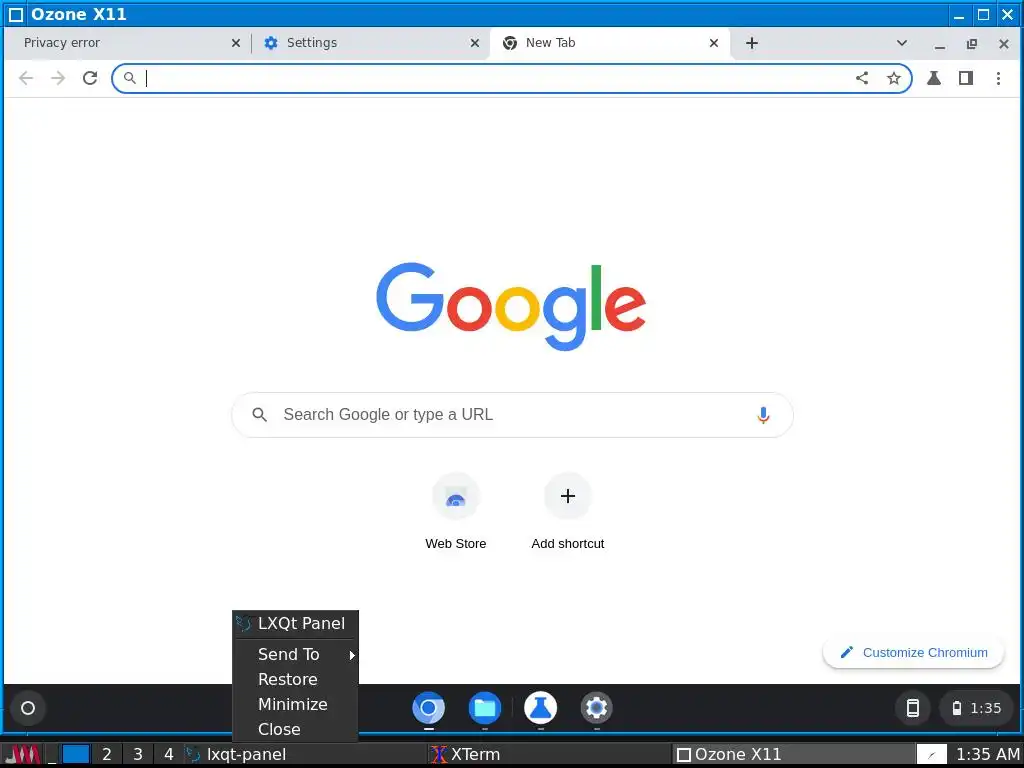The height and width of the screenshot is (768, 1024).
Task: Select active desktop 1 in pager
Action: click(76, 755)
